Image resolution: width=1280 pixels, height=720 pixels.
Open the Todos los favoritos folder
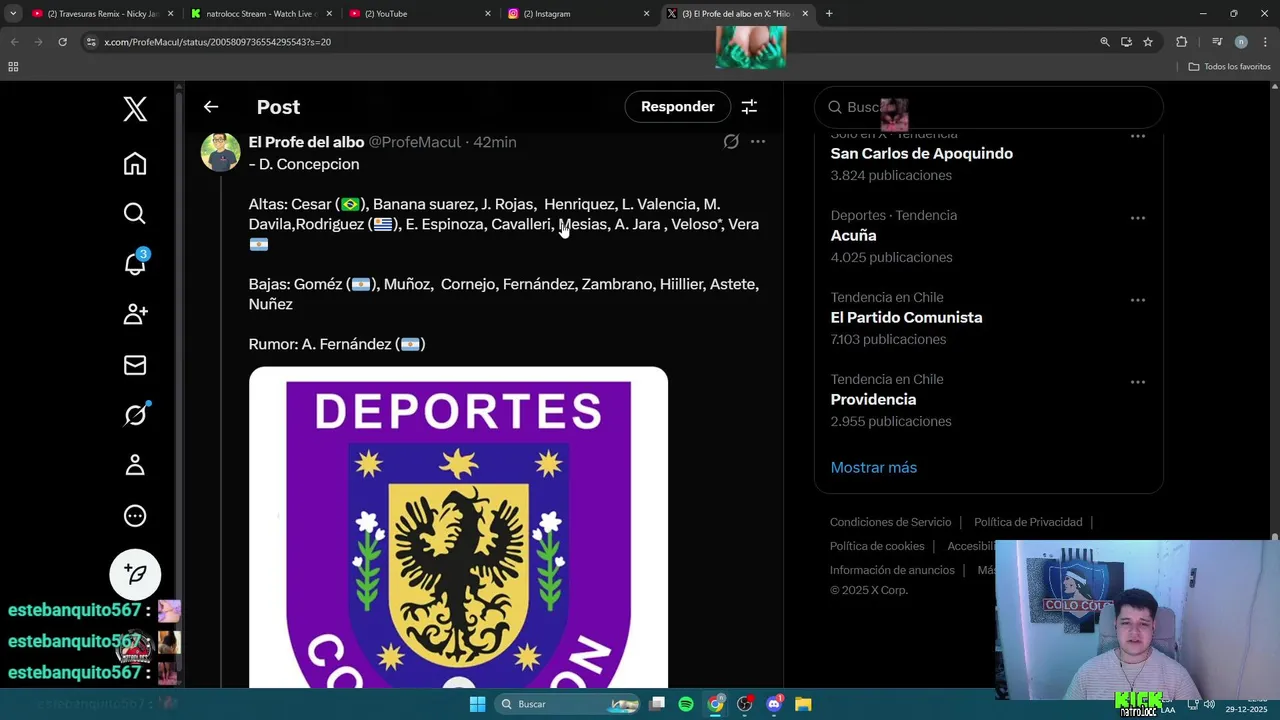pos(1230,67)
